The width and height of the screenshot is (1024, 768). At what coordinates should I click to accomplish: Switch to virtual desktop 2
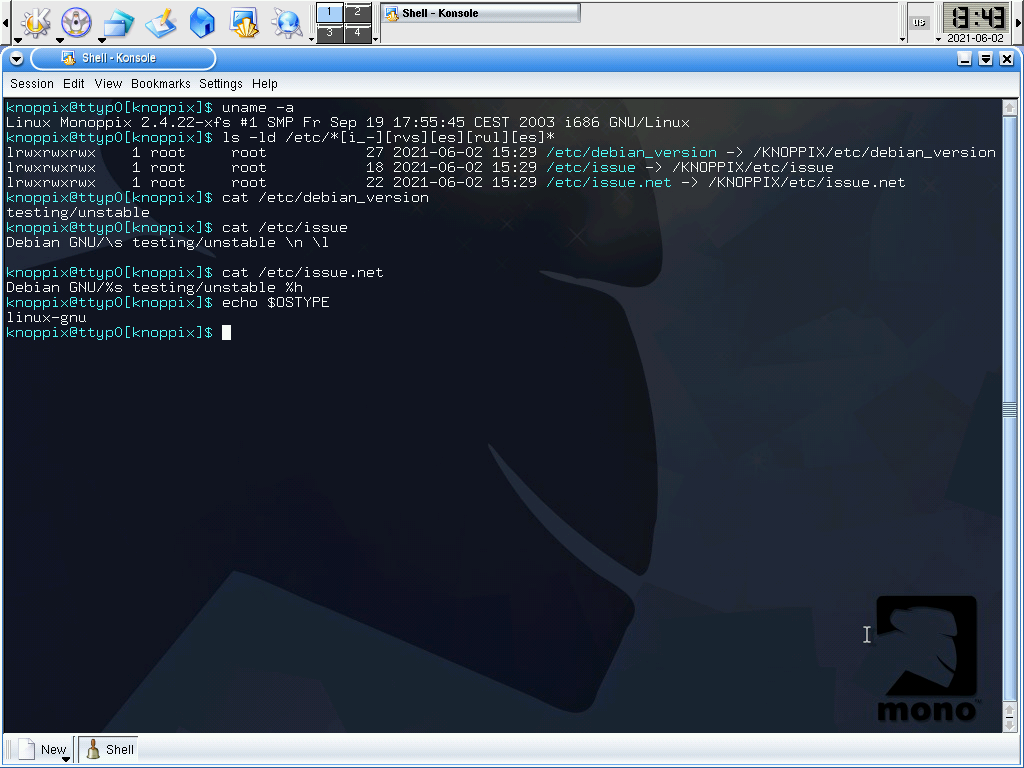[358, 12]
